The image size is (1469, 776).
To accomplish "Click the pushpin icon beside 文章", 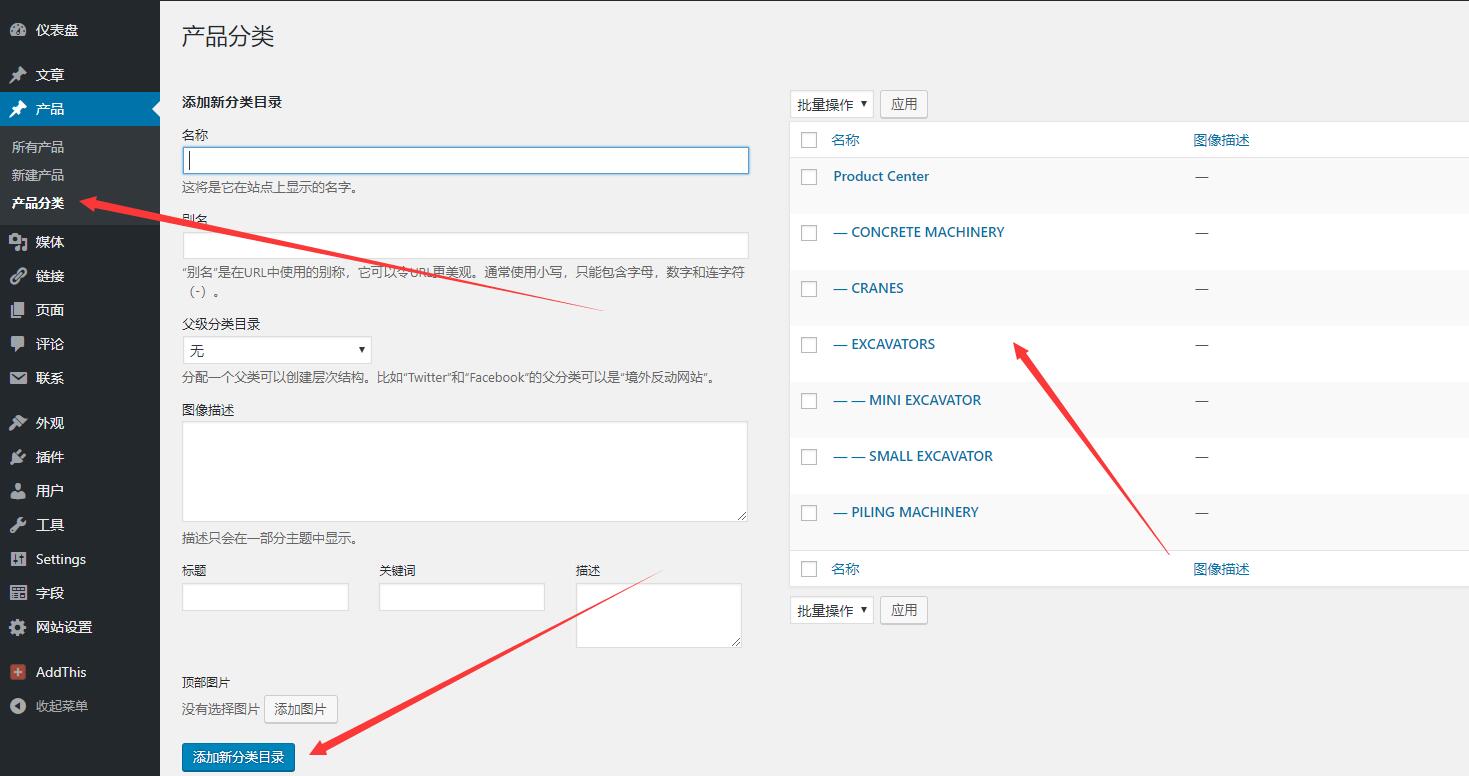I will tap(18, 75).
